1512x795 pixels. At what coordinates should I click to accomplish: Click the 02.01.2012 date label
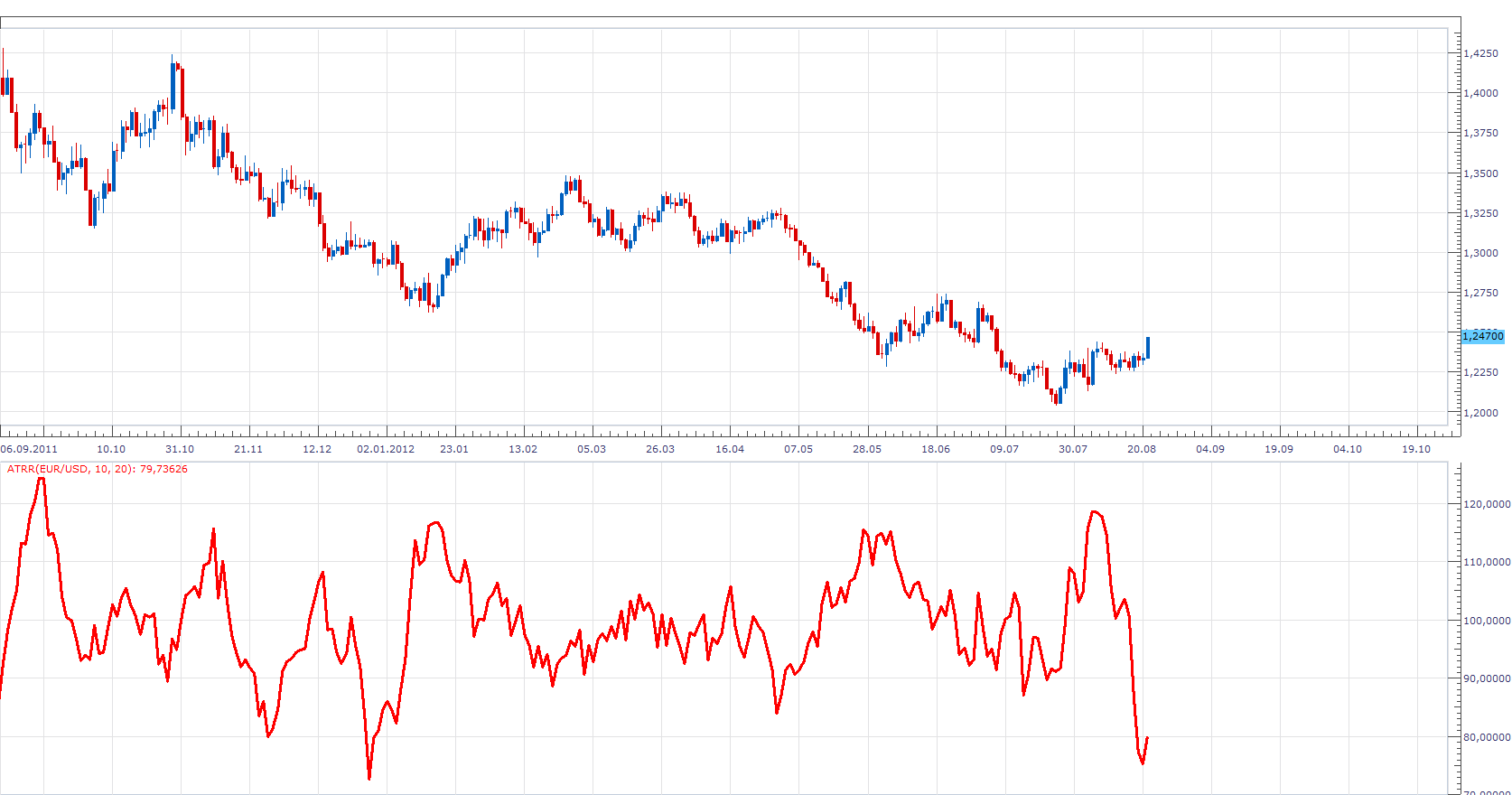[386, 449]
